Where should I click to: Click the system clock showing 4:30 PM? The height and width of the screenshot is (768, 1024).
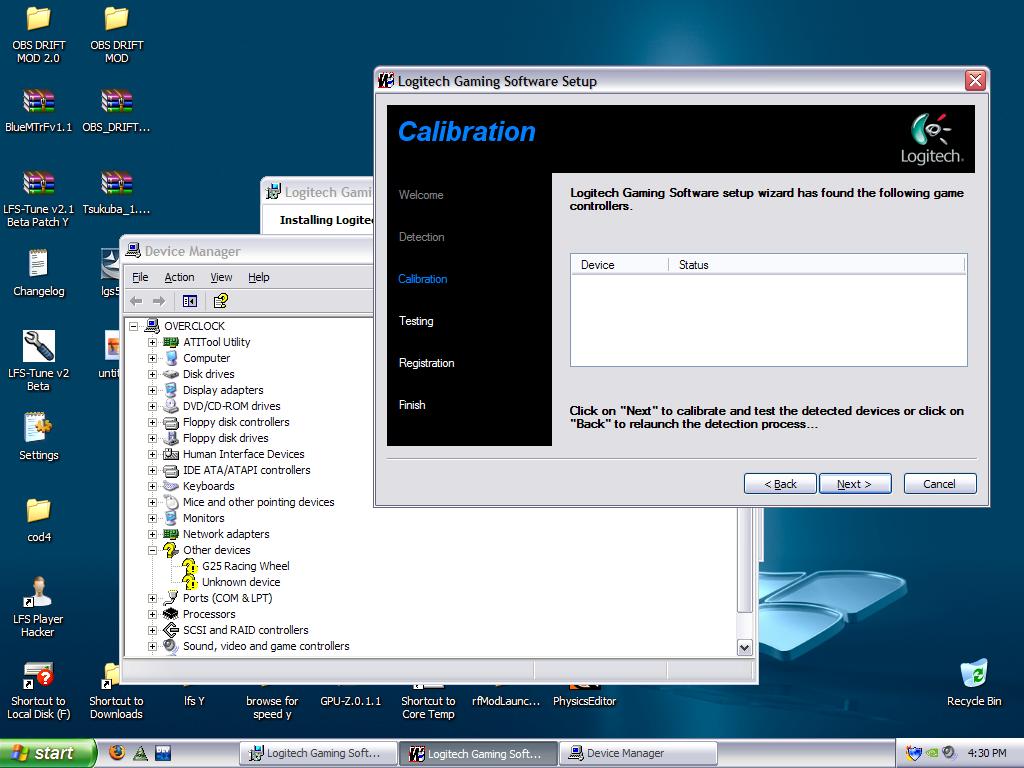coord(987,753)
